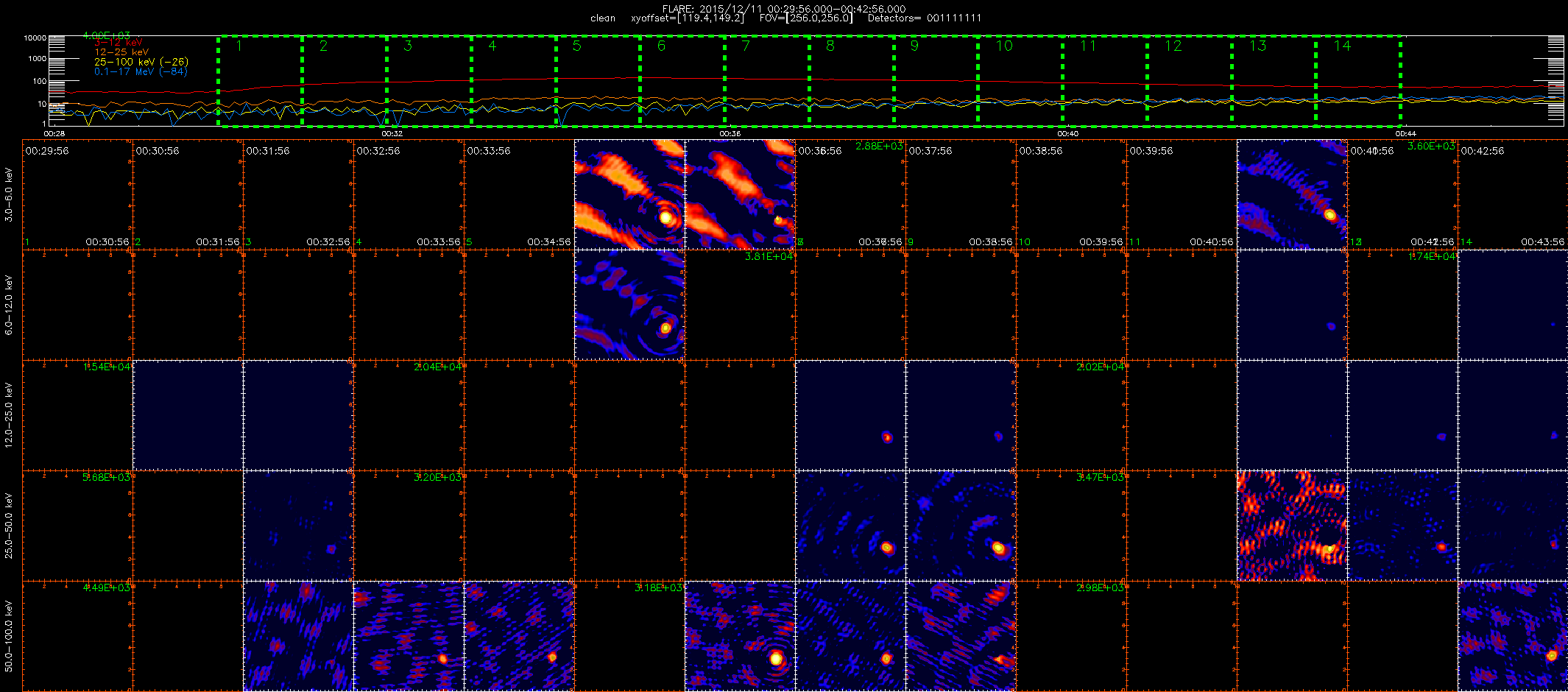Click the green 3.81E+04 peak value
1568x692 pixels.
click(769, 256)
